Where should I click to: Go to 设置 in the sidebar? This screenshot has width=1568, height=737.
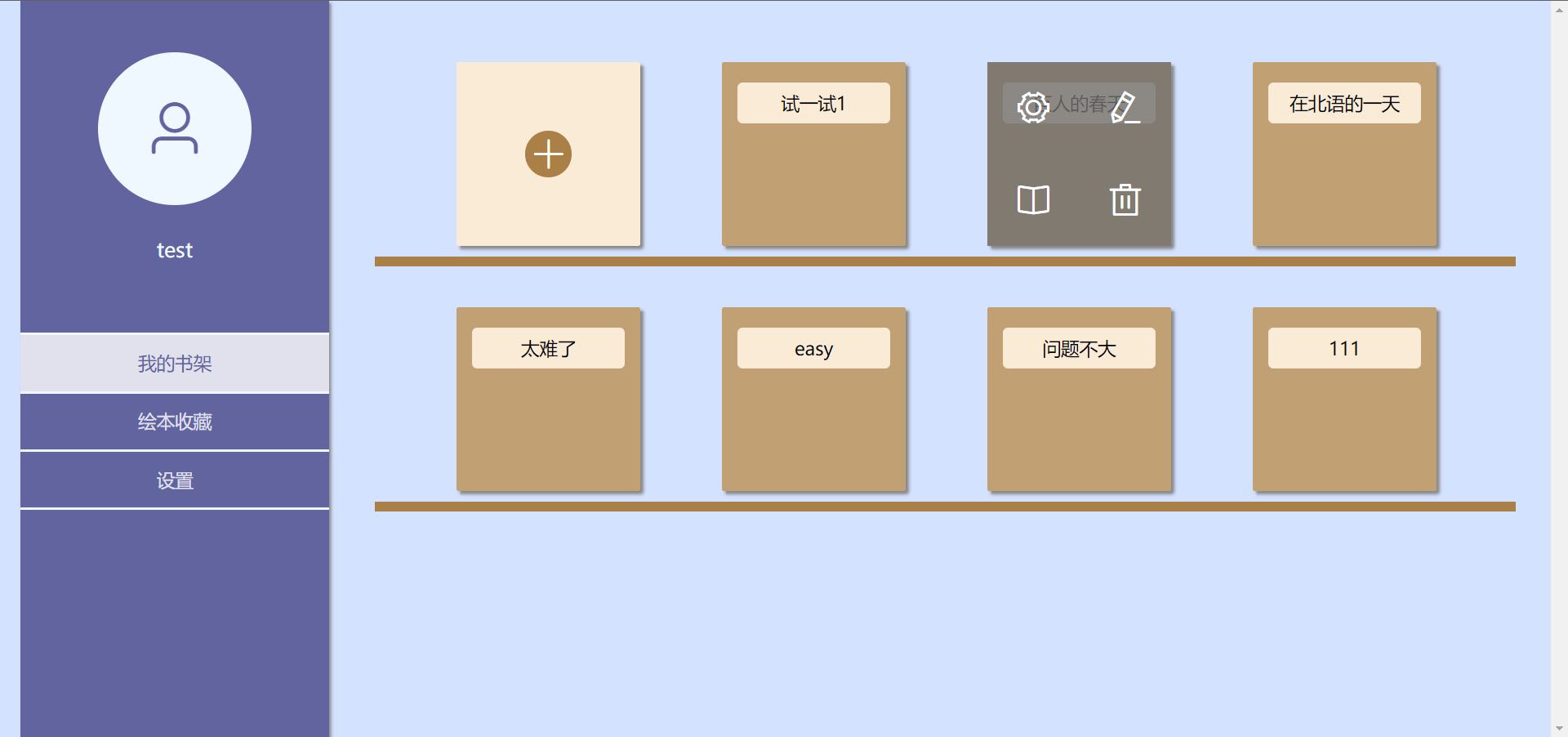(x=175, y=480)
